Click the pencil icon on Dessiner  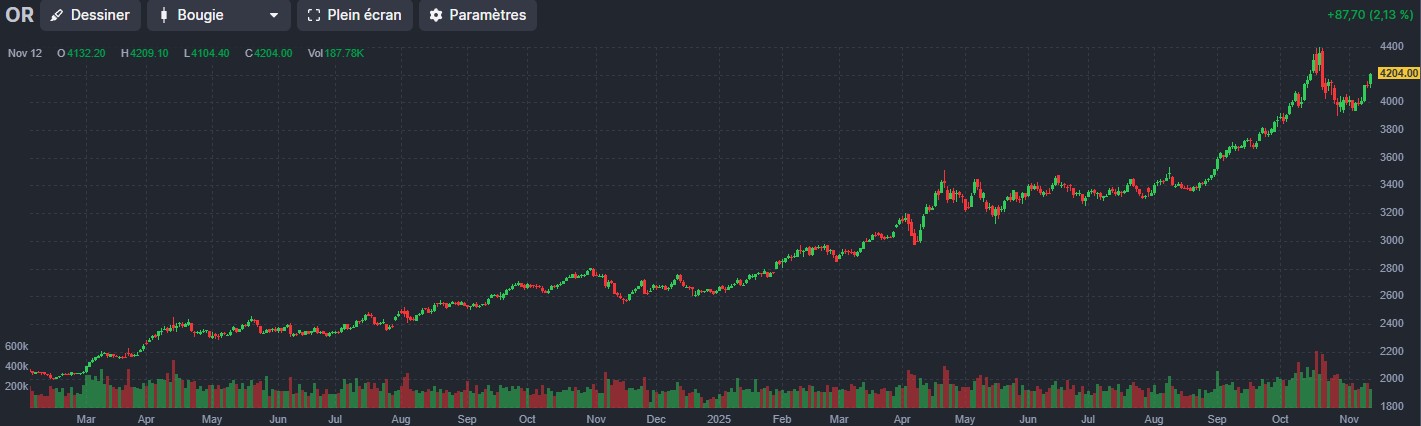[57, 16]
